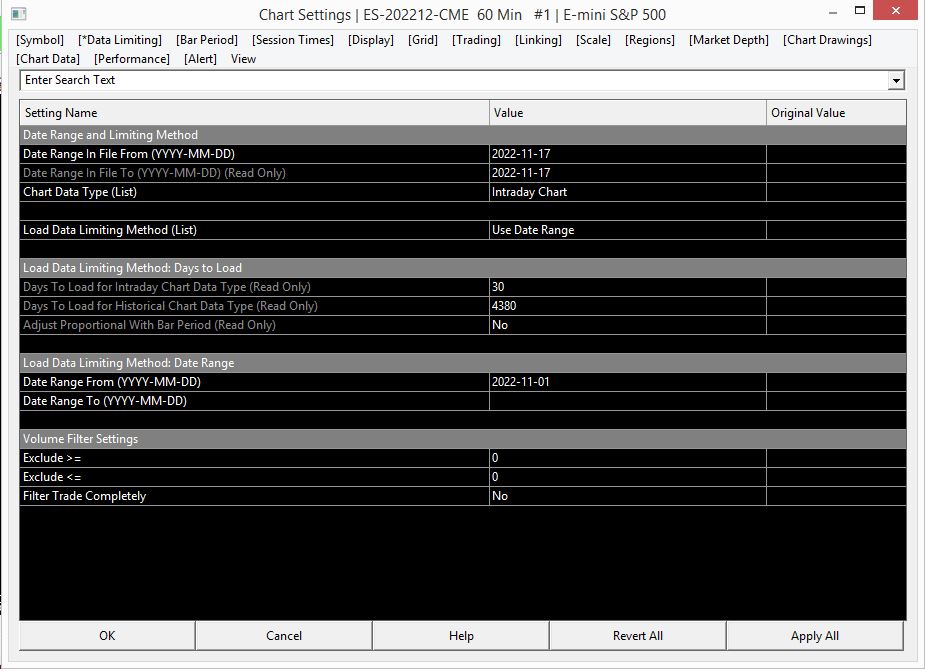Click the Revert All button
This screenshot has height=671, width=925.
(x=638, y=636)
